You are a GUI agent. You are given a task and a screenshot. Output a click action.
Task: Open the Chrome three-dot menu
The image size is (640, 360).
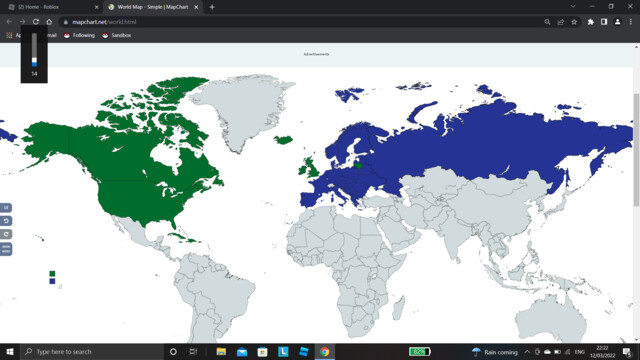click(631, 22)
